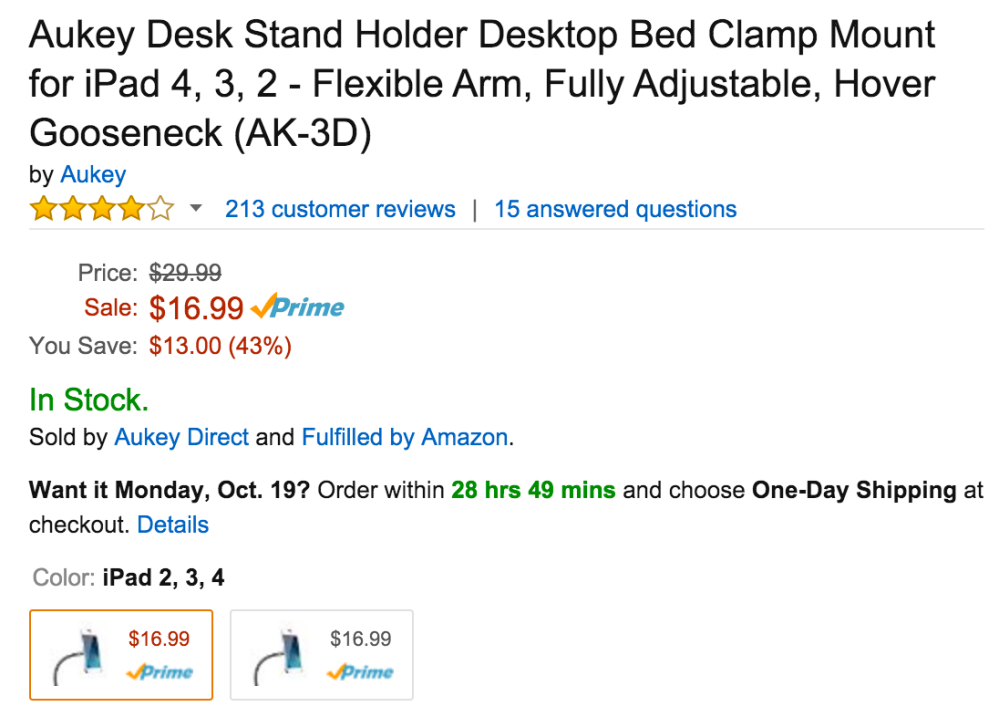999x717 pixels.
Task: Click the four-star rating icons
Action: pos(101,210)
